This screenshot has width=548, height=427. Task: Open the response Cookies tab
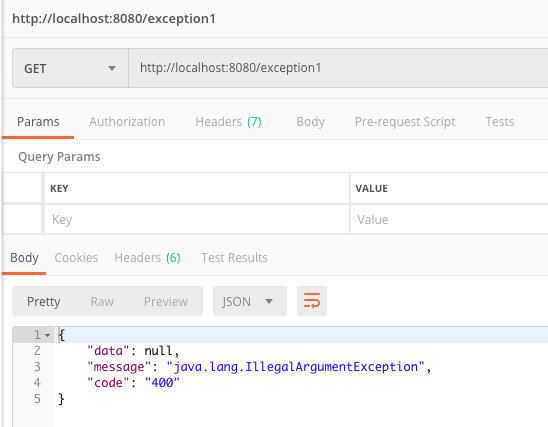pyautogui.click(x=76, y=258)
